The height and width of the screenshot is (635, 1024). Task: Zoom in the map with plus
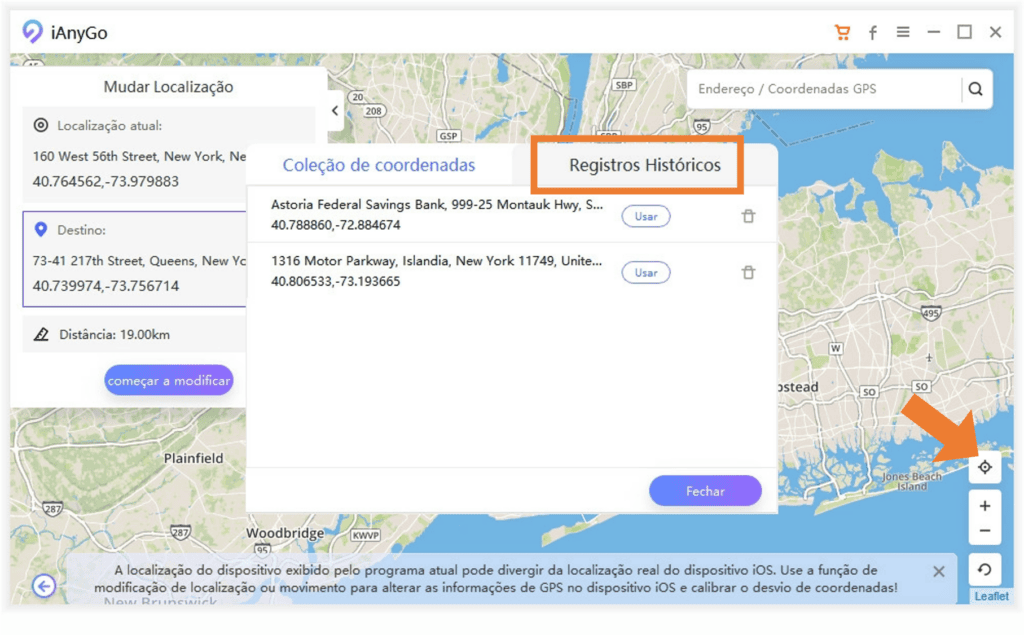point(985,506)
